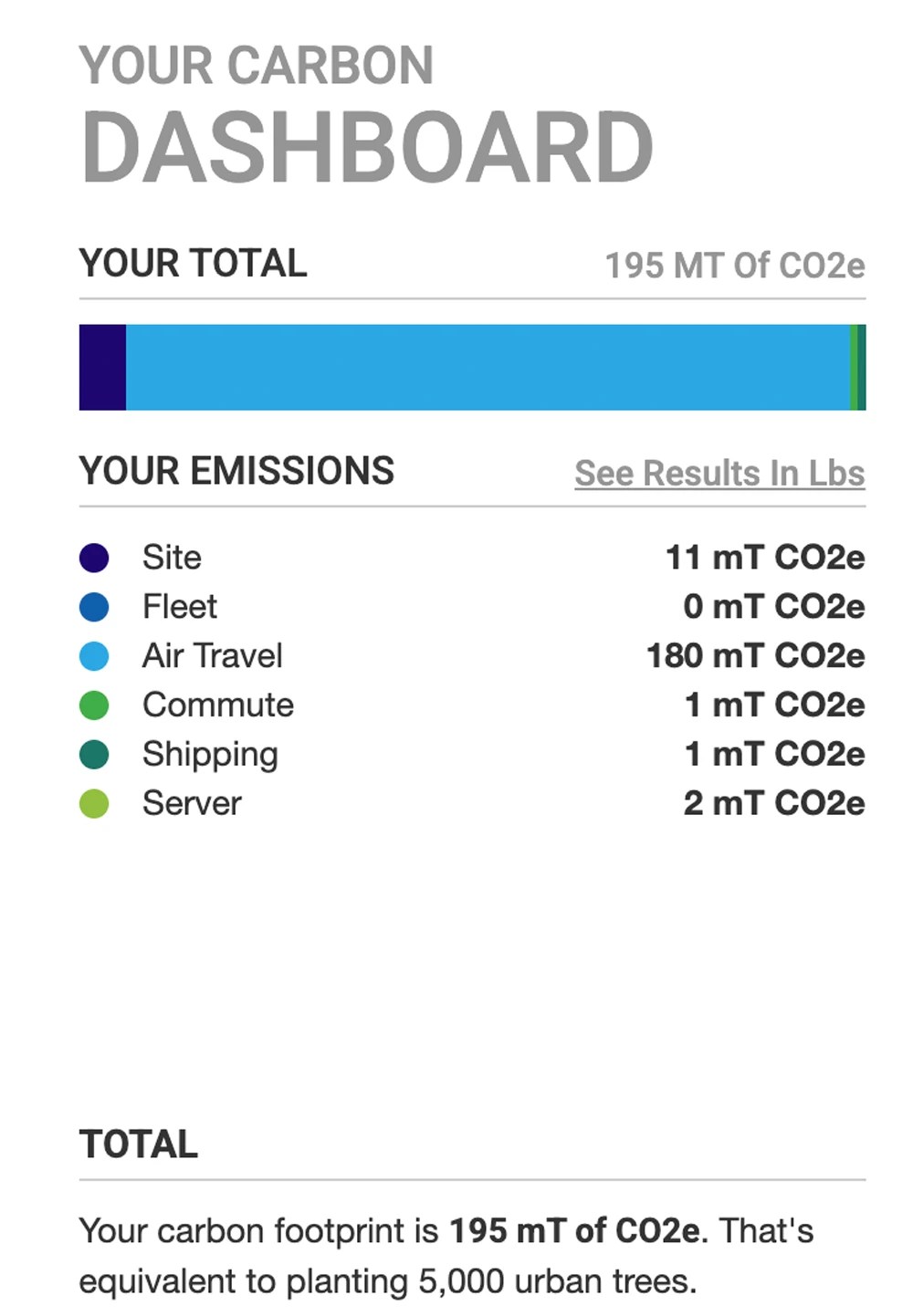Click the See Results In Lbs link
The image size is (913, 1316).
(719, 474)
